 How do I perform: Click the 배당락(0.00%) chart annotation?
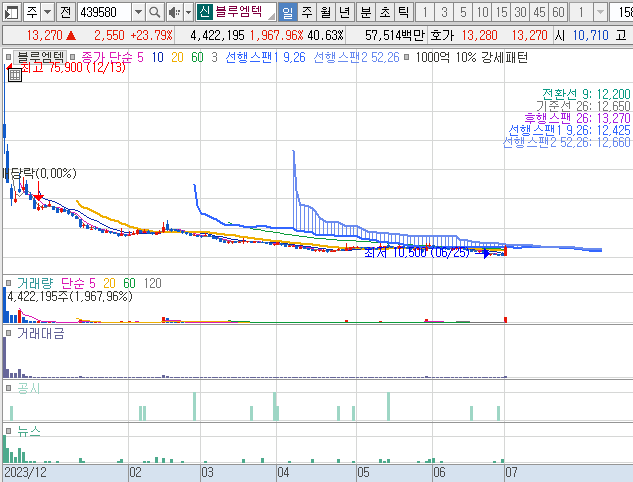pyautogui.click(x=40, y=174)
